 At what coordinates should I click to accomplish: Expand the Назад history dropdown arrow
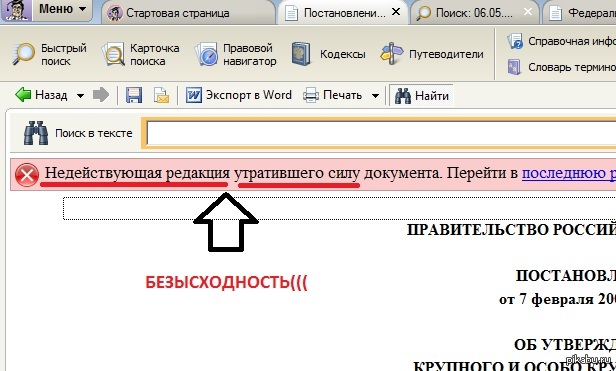80,96
